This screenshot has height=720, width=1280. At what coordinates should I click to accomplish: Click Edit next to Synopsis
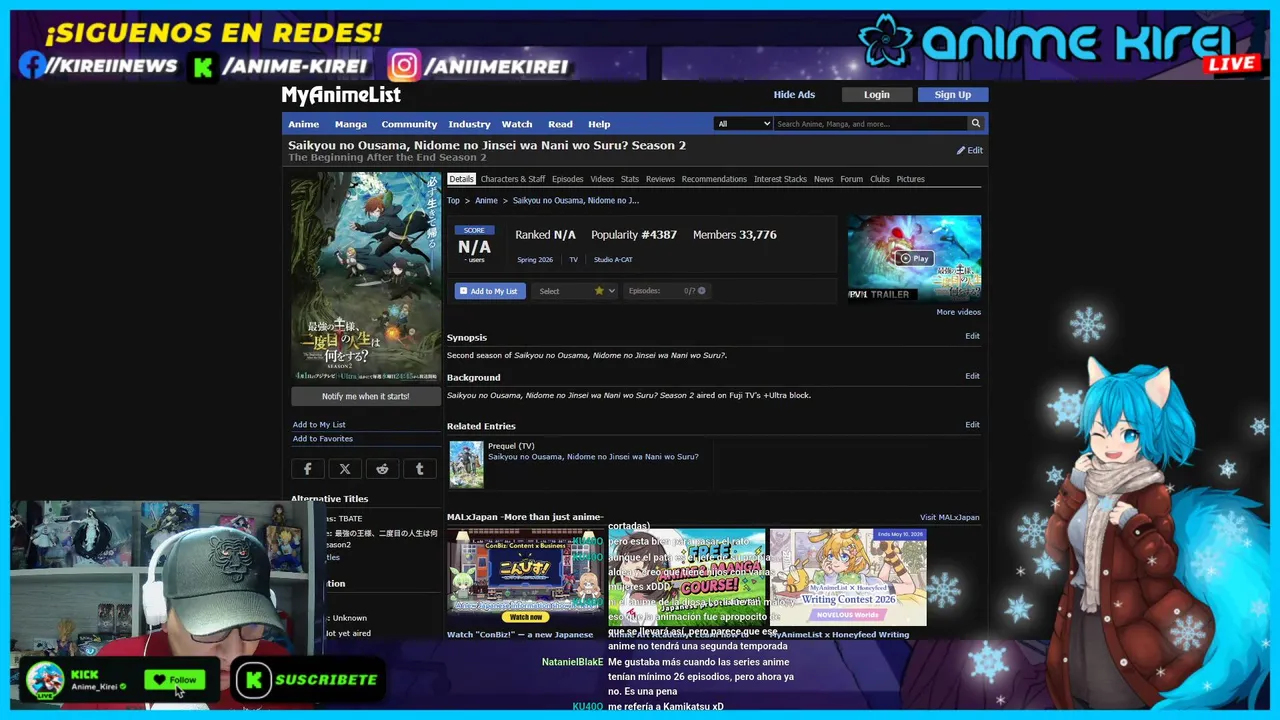pyautogui.click(x=972, y=336)
